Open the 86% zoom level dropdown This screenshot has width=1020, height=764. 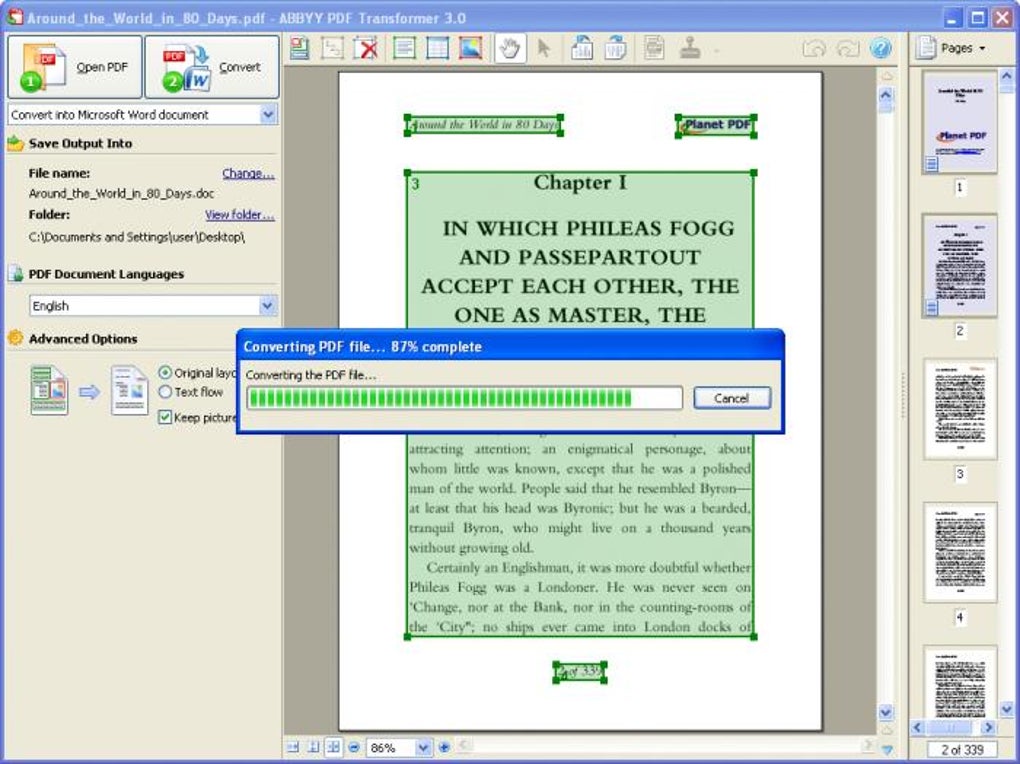tap(423, 747)
